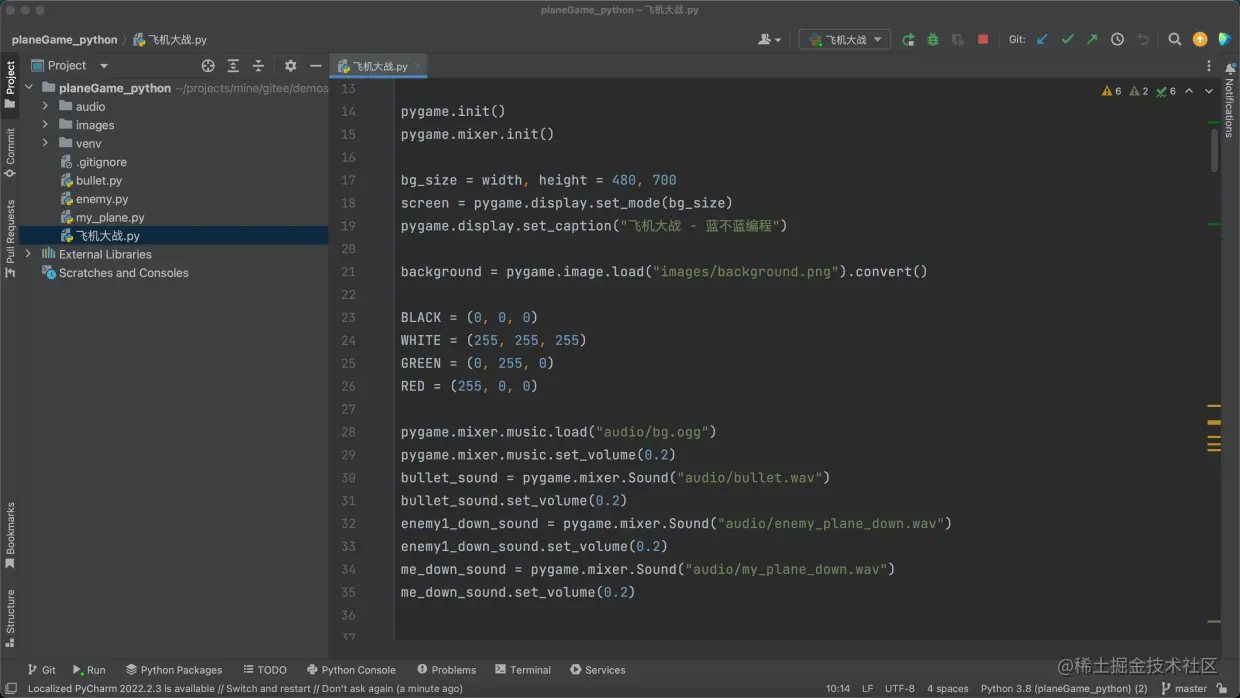Click the orange IDE update icon

[x=1200, y=40]
